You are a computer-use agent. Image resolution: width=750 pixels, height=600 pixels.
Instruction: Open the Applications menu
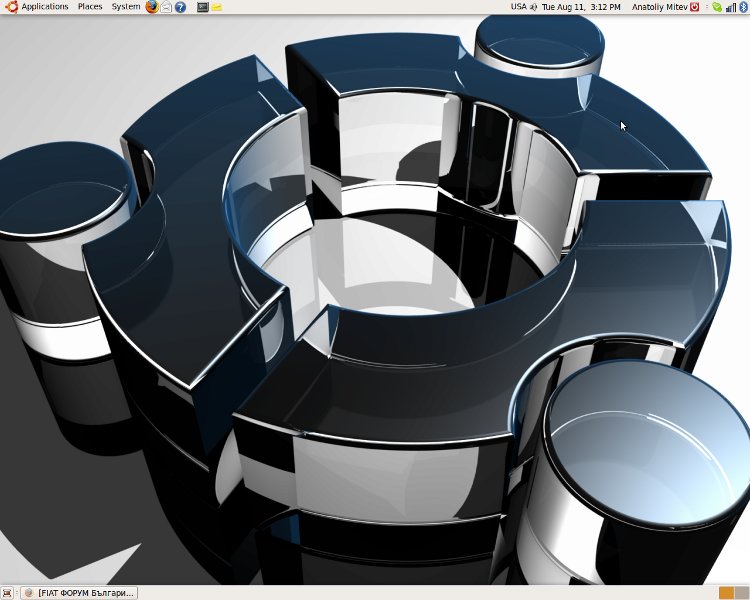point(44,7)
